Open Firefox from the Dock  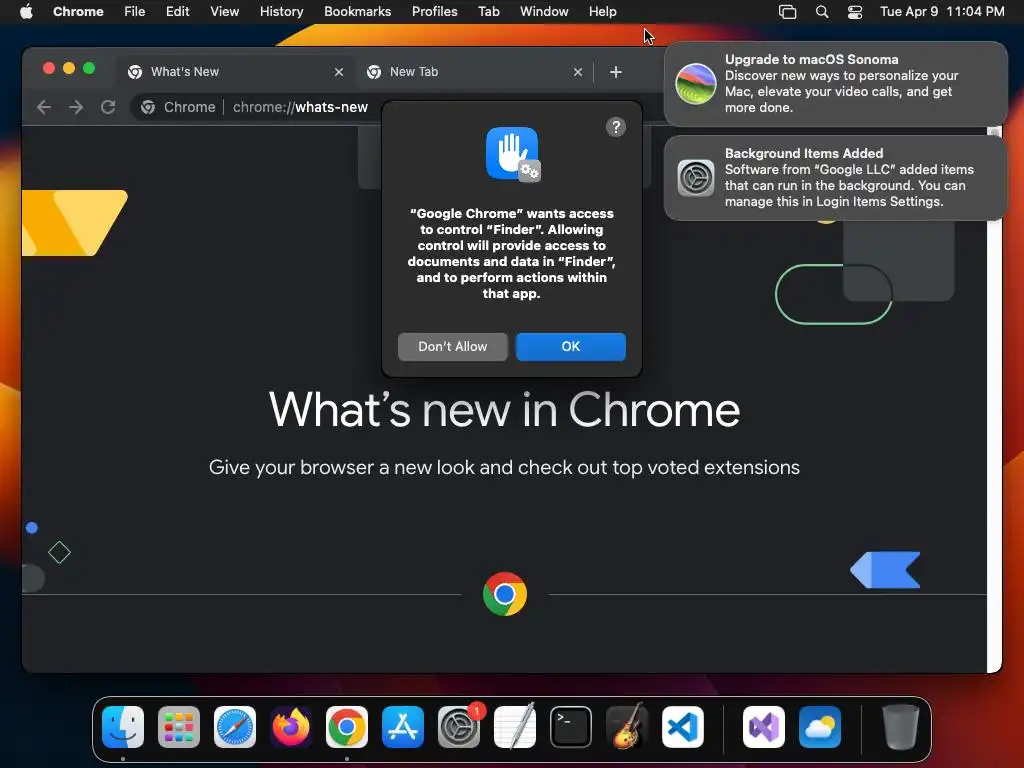[x=291, y=726]
